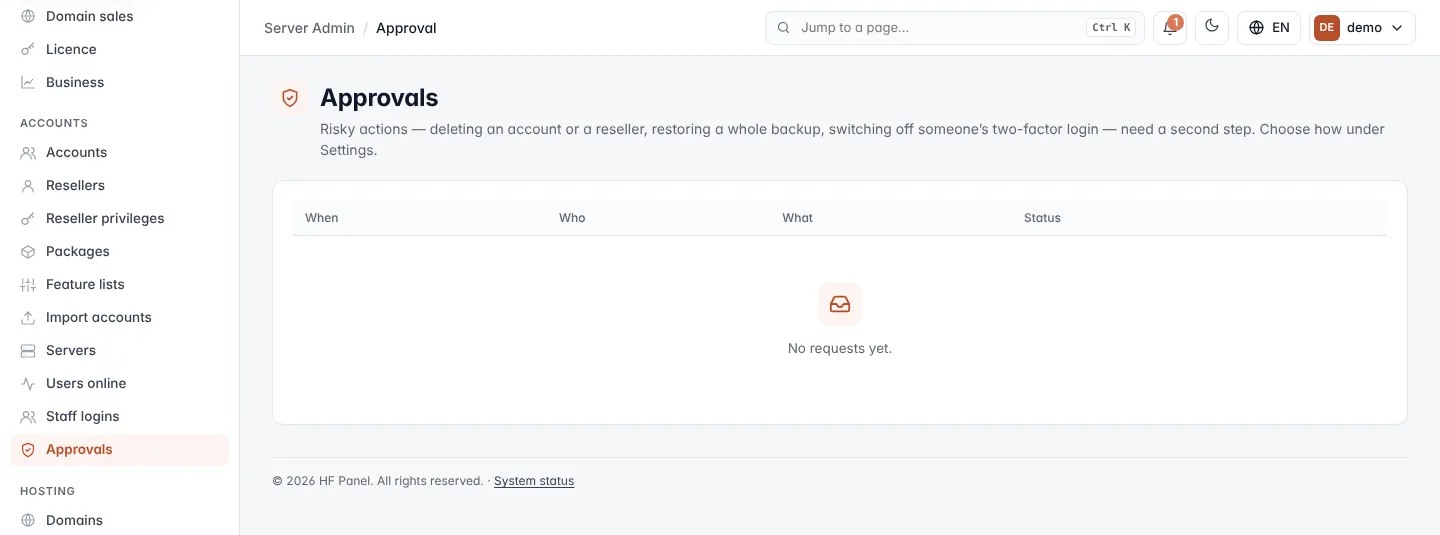Click the chart icon beside Business
The image size is (1440, 535).
pos(28,82)
